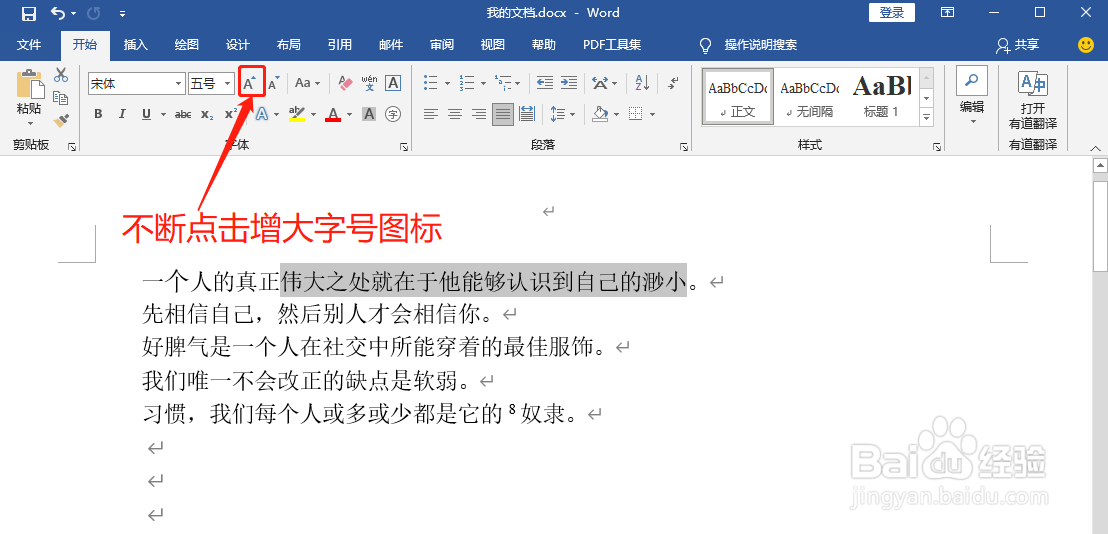Click the 登录 sign-in button
The height and width of the screenshot is (534, 1108).
pos(892,13)
